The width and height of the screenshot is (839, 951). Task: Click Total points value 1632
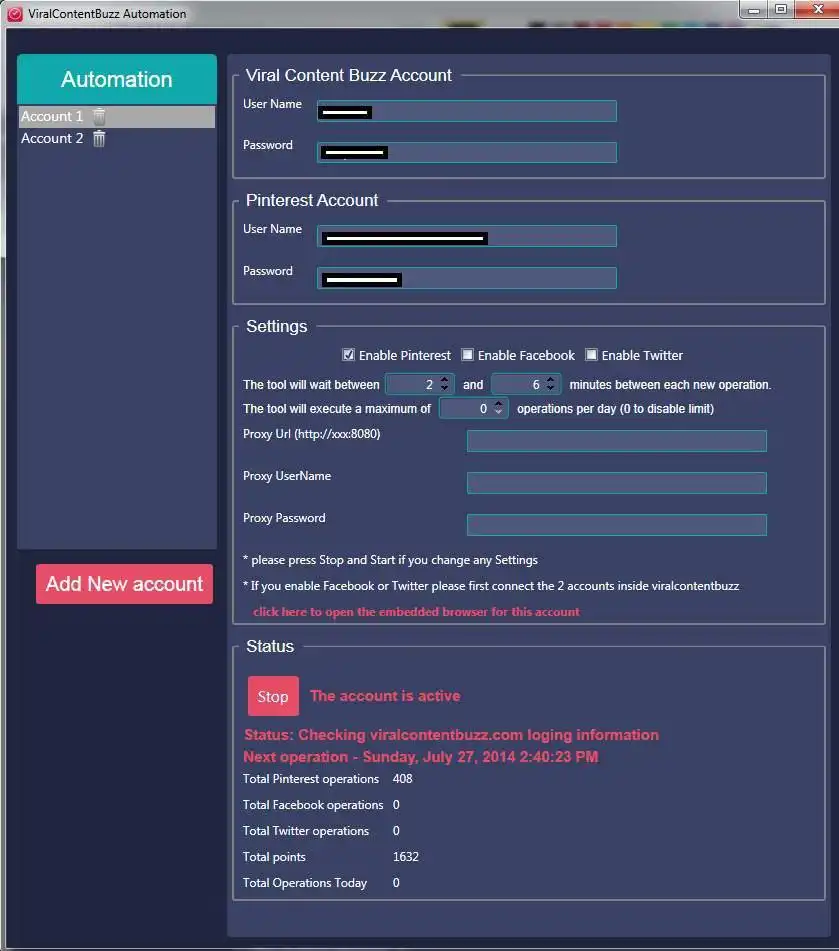[x=406, y=857]
